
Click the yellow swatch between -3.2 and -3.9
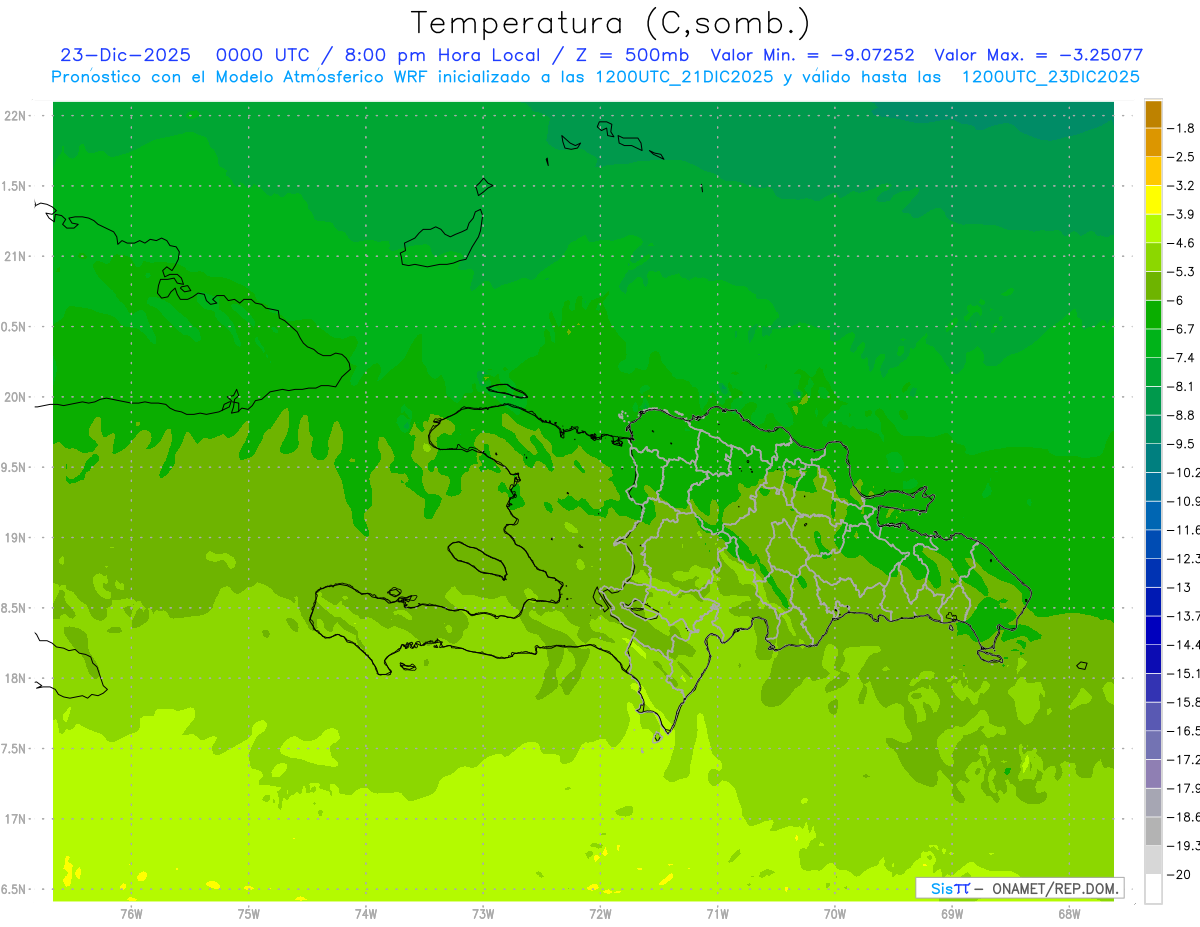(1153, 200)
